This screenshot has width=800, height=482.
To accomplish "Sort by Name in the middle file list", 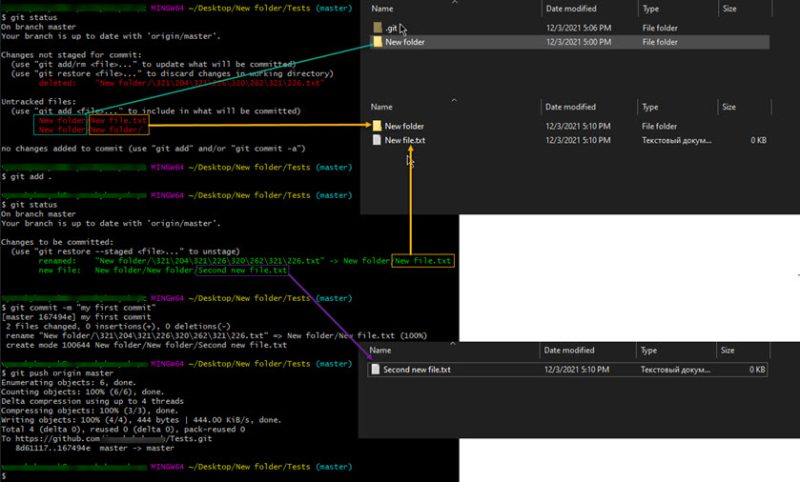I will coord(382,106).
